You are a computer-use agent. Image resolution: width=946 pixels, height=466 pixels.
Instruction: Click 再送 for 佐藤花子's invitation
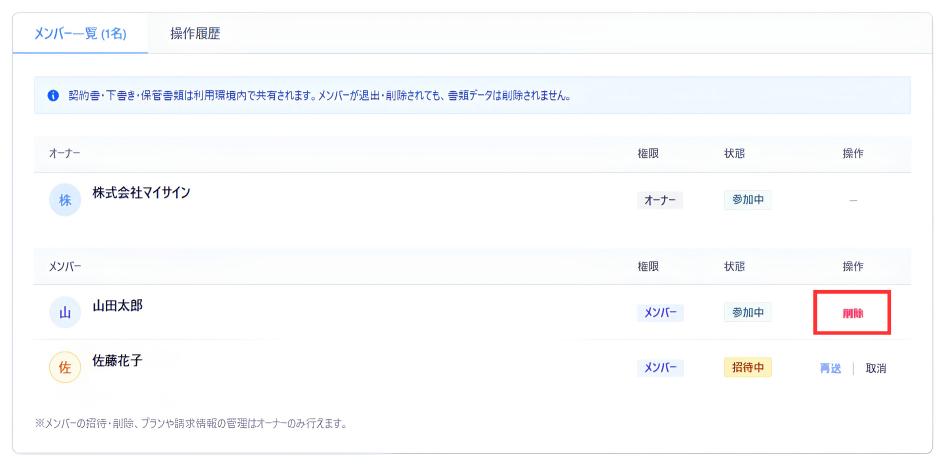(x=830, y=368)
